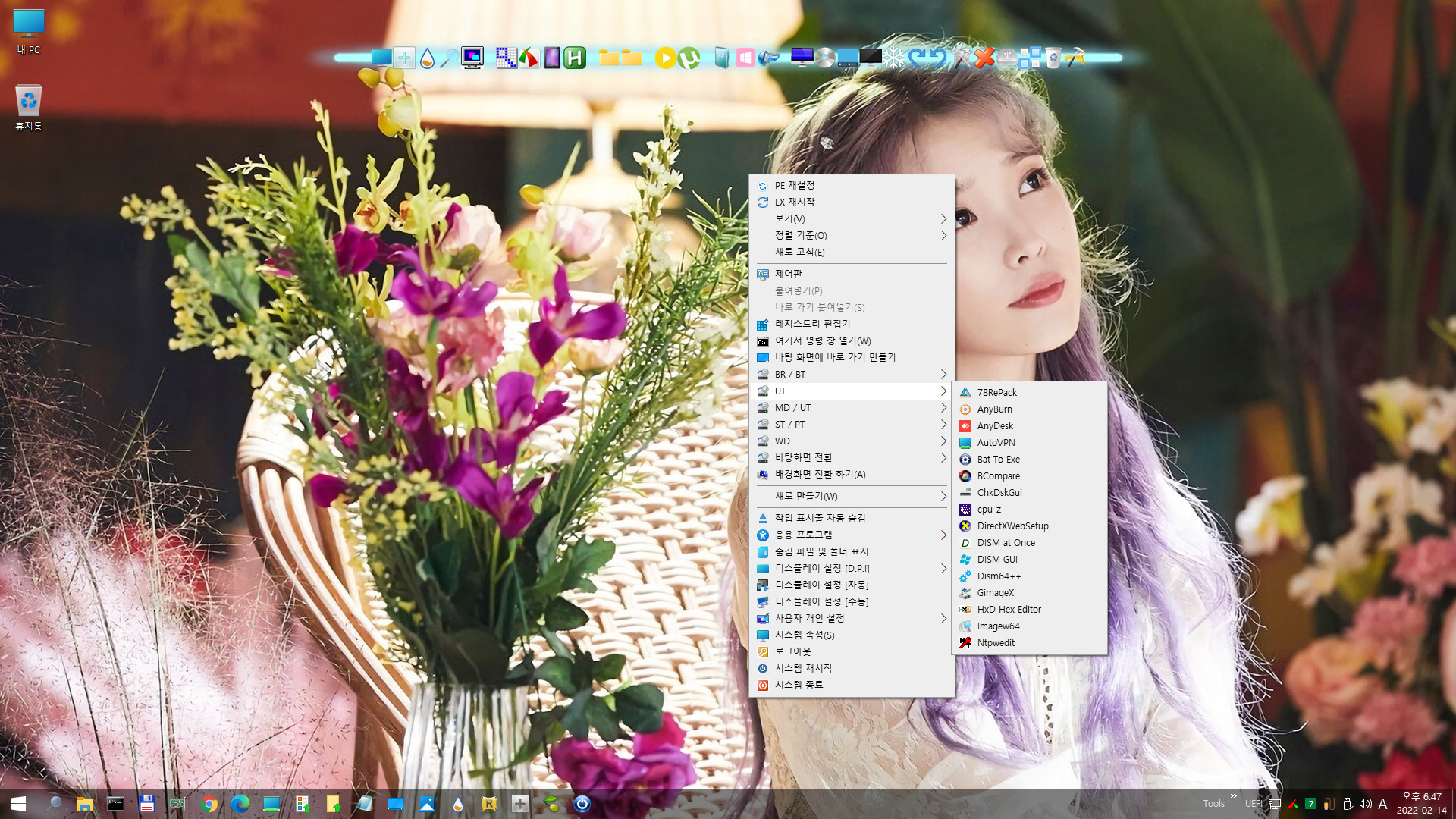Toggle 작업 표시줄 자동 숨김
This screenshot has width=1456, height=819.
(x=852, y=518)
